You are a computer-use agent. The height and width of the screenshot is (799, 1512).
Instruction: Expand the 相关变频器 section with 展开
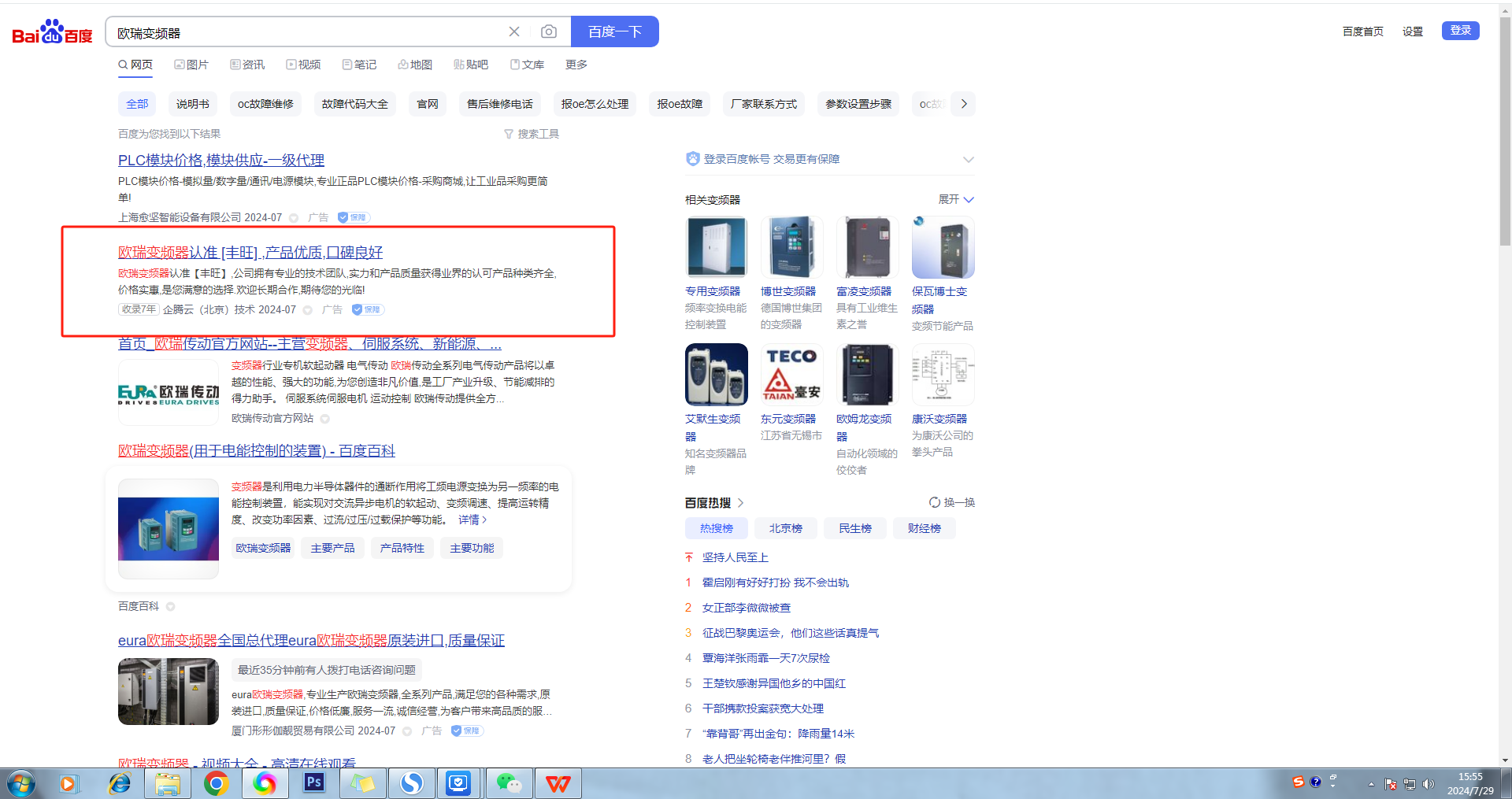956,200
